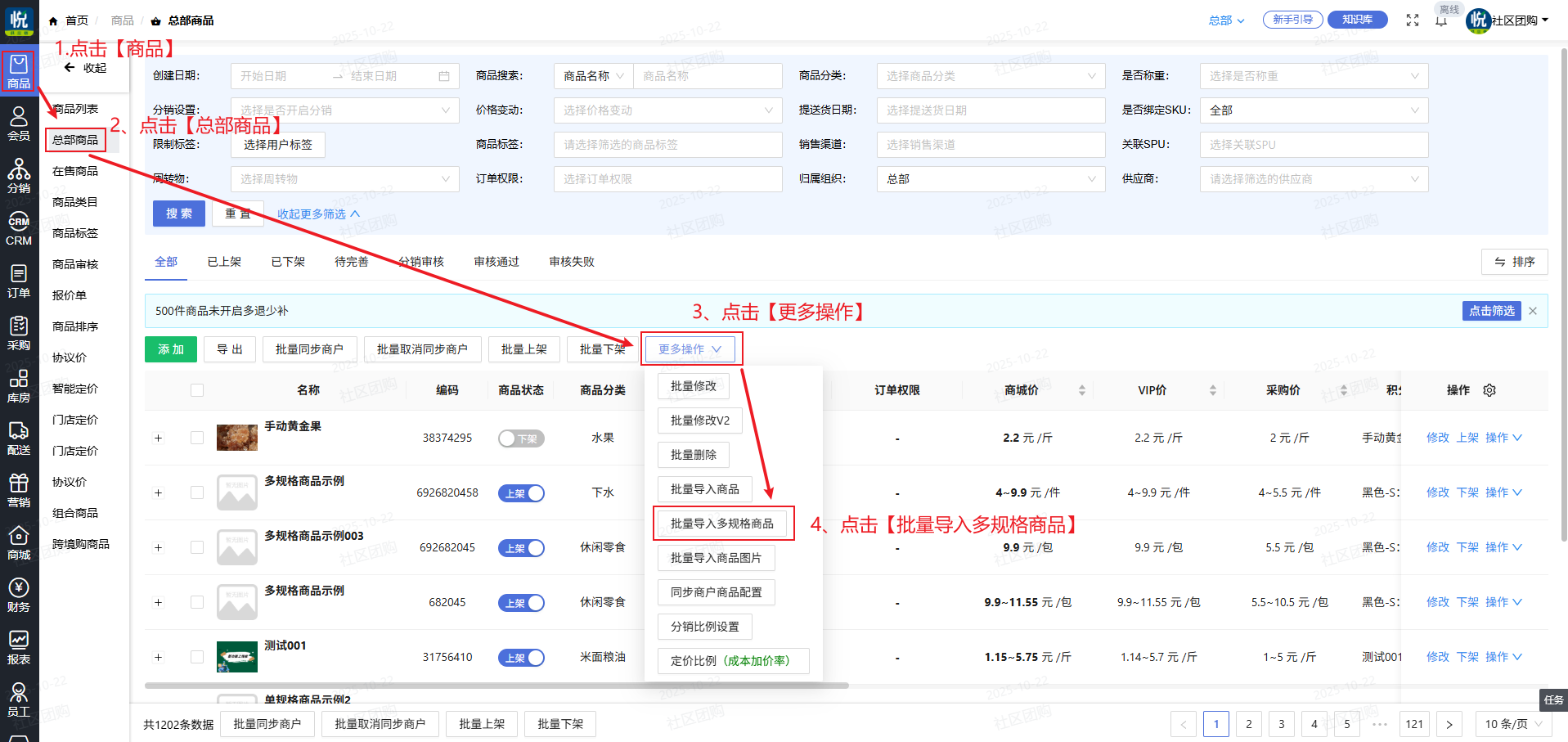The width and height of the screenshot is (1568, 742).
Task: Expand row details for 手动黄金果
Action: [x=159, y=438]
